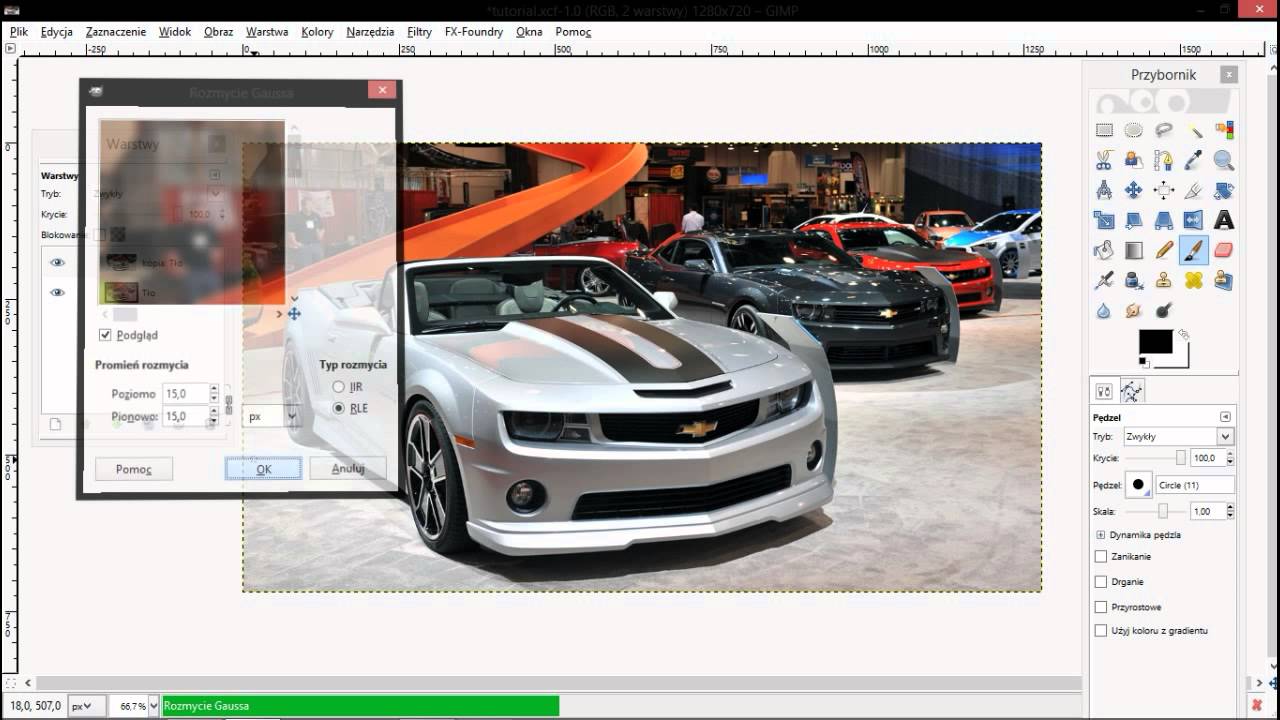Viewport: 1280px width, 720px height.
Task: Select the Heal tool
Action: (x=1194, y=280)
